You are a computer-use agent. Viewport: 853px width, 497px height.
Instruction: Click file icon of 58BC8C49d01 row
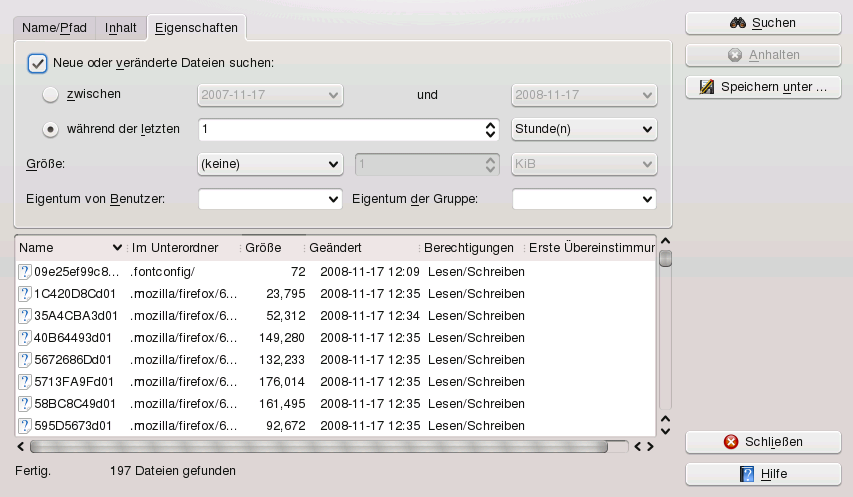pos(24,404)
